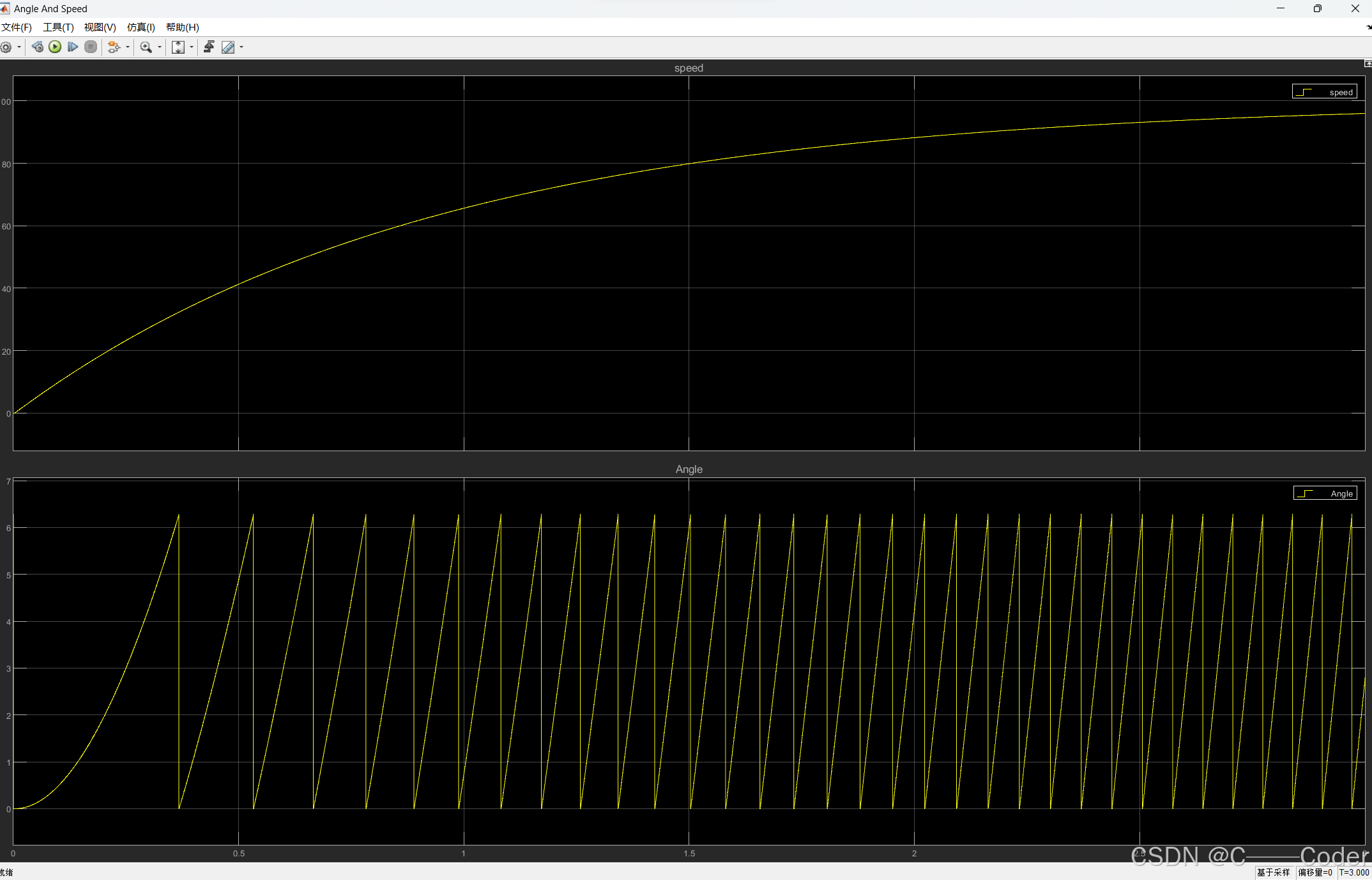1372x880 pixels.
Task: Expand the zoom tool dropdown arrow
Action: point(160,47)
